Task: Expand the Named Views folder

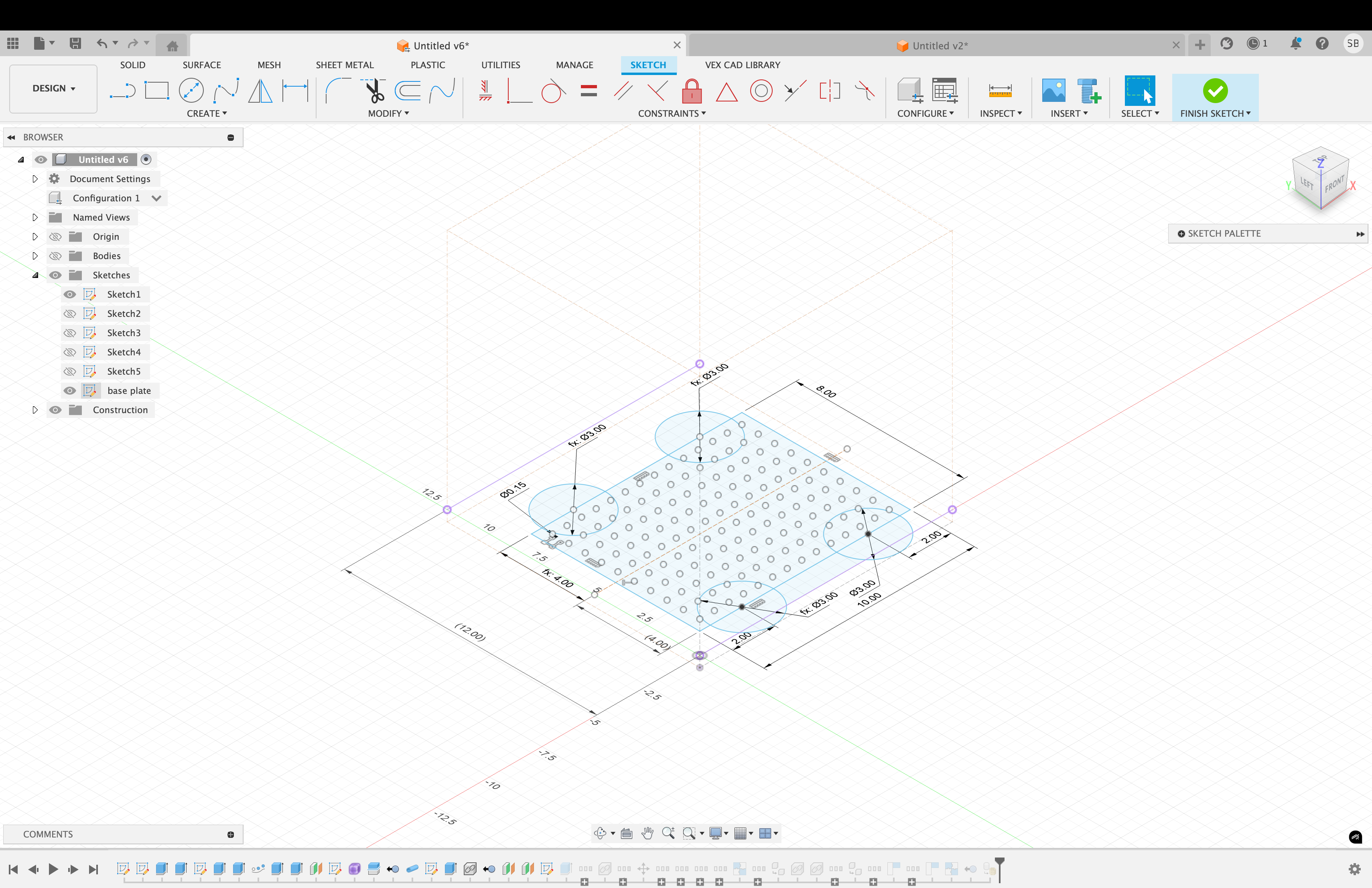Action: pos(35,217)
